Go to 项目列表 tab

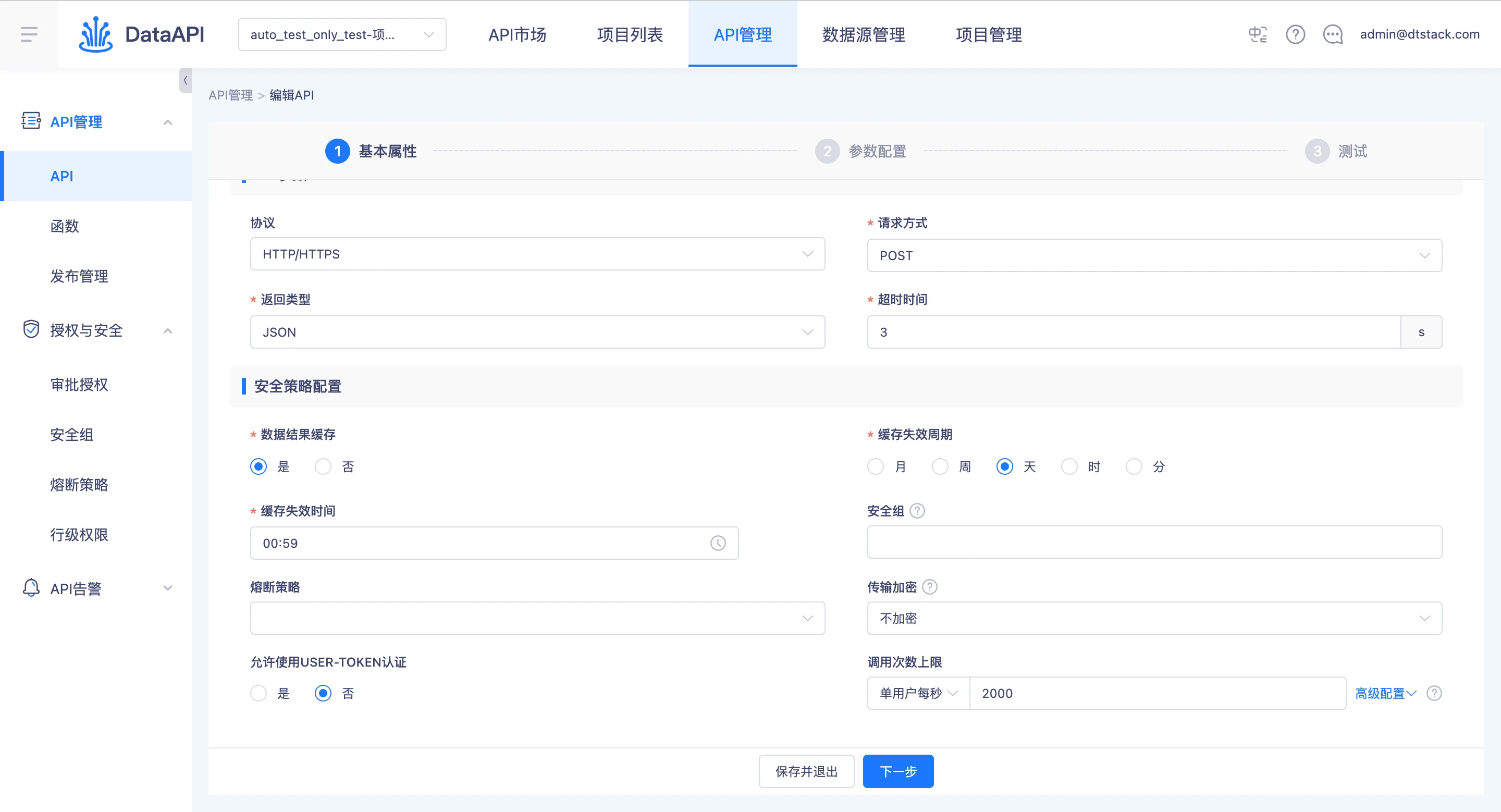coord(630,34)
